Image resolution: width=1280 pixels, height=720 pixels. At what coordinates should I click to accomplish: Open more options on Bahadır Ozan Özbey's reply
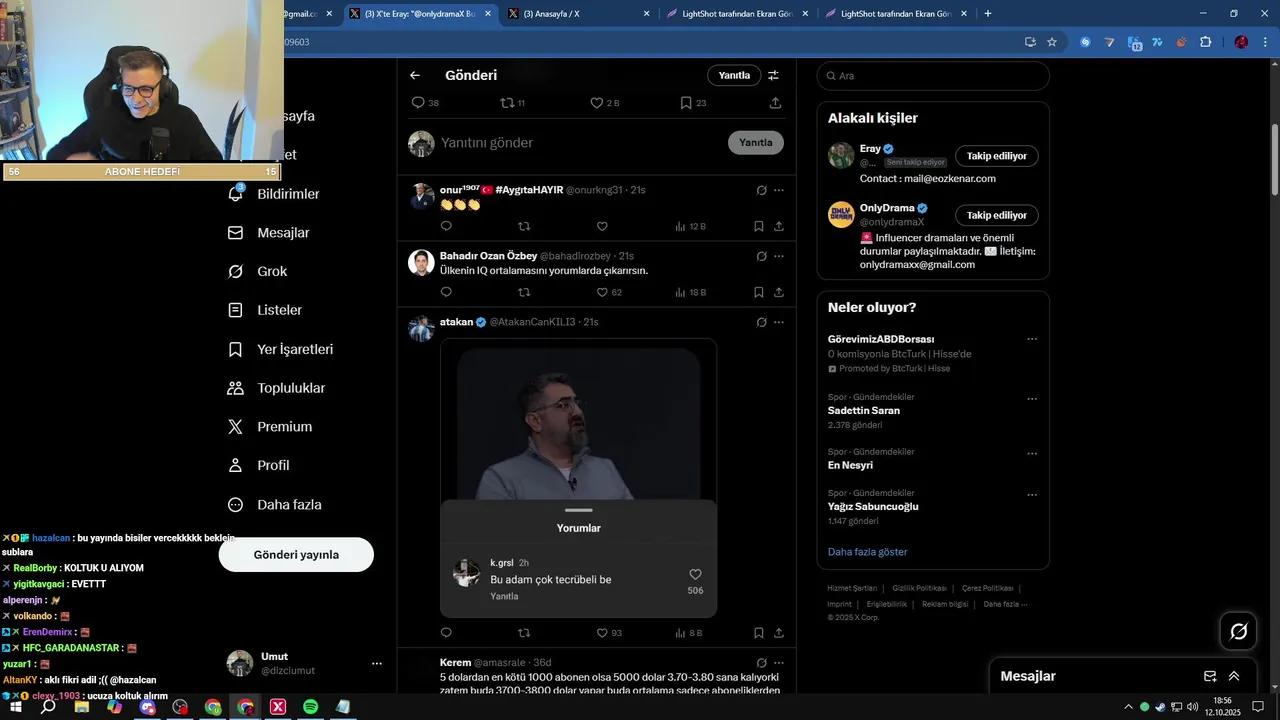click(x=779, y=256)
